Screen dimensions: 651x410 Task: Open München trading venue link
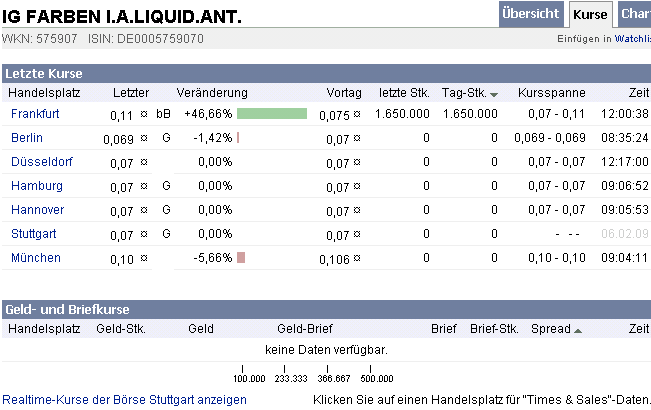(x=36, y=258)
